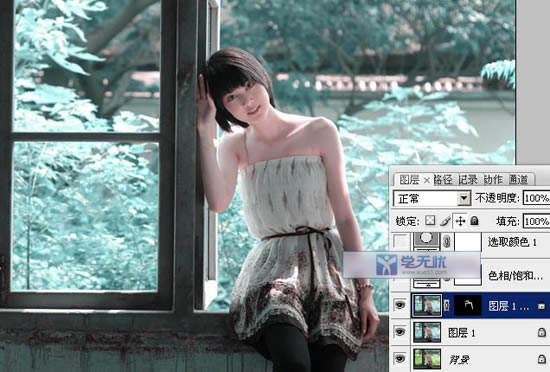Click the 选取颜色 1 adjustment icon thumbnail
The width and height of the screenshot is (550, 372).
click(x=427, y=241)
